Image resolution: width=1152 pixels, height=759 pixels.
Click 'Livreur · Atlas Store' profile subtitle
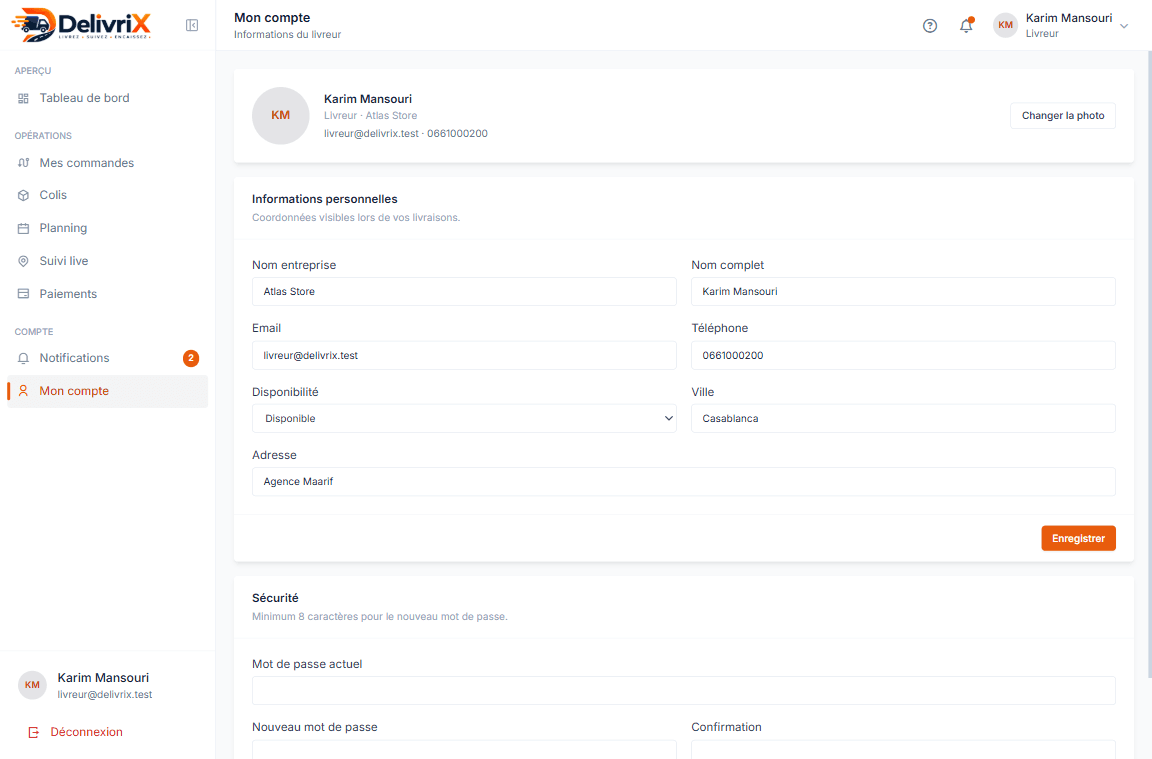point(370,115)
